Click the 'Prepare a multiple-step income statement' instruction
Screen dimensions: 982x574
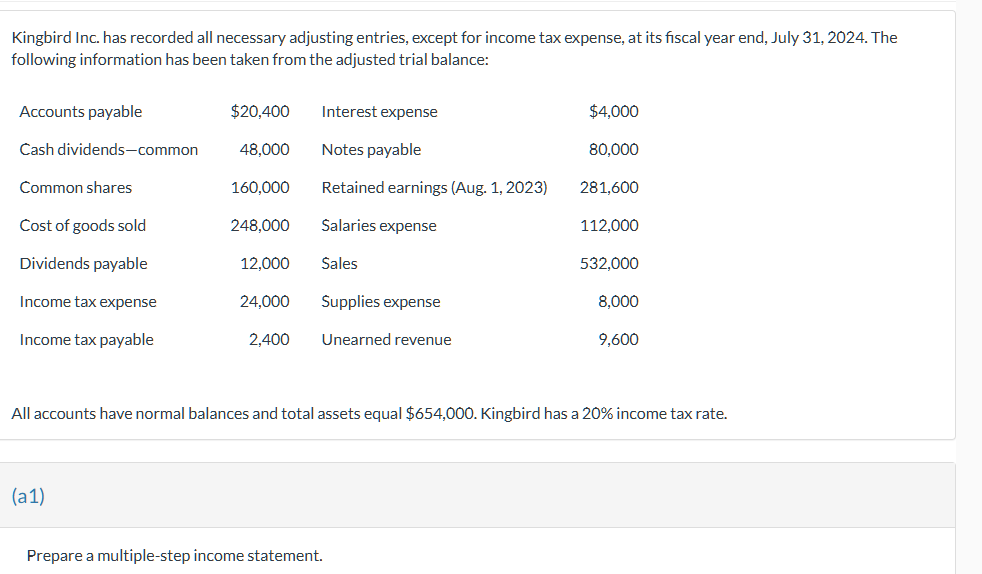(x=175, y=555)
